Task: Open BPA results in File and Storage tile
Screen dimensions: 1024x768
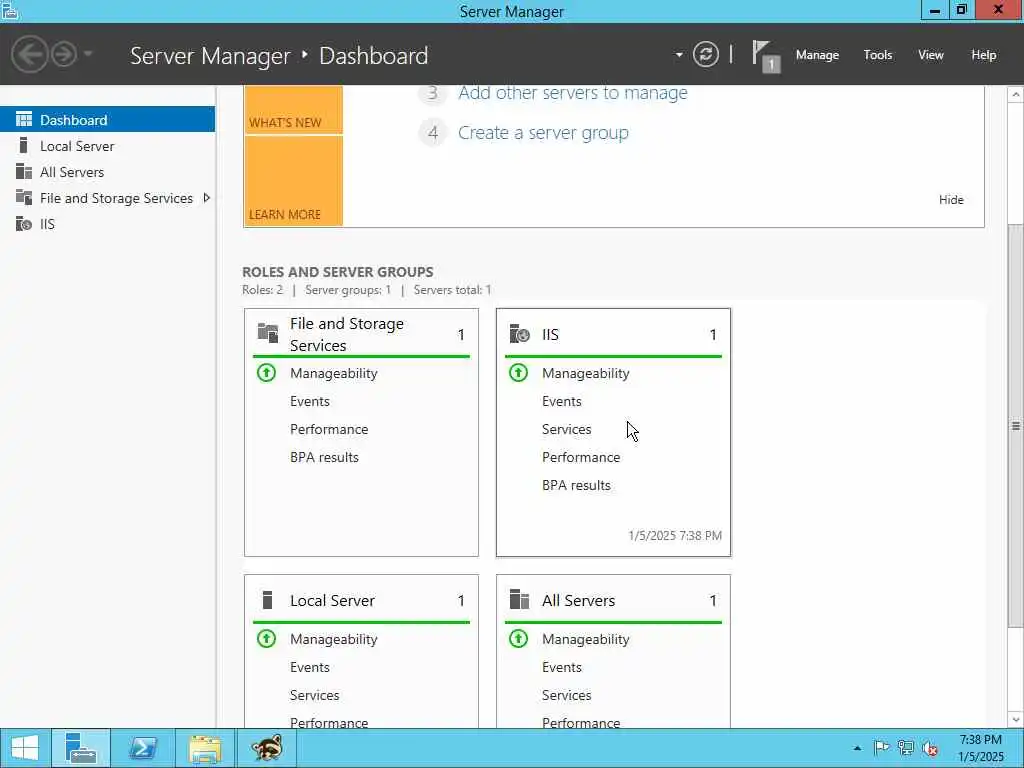Action: [x=324, y=458]
